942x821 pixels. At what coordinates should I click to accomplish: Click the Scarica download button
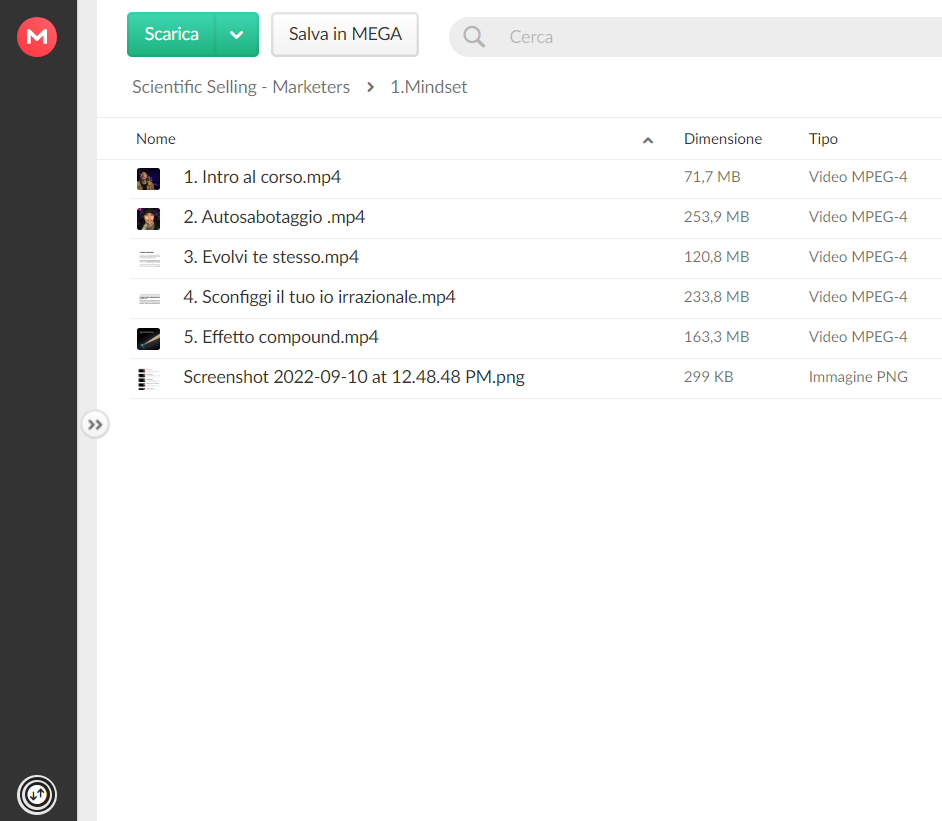[x=171, y=34]
